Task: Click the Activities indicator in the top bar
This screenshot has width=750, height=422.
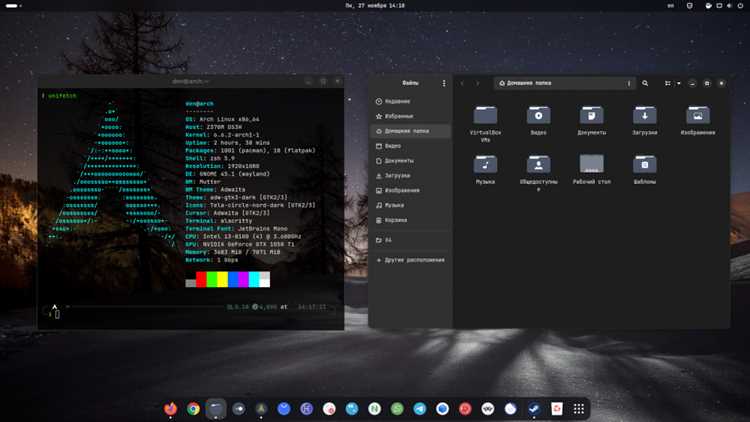Action: pyautogui.click(x=13, y=6)
